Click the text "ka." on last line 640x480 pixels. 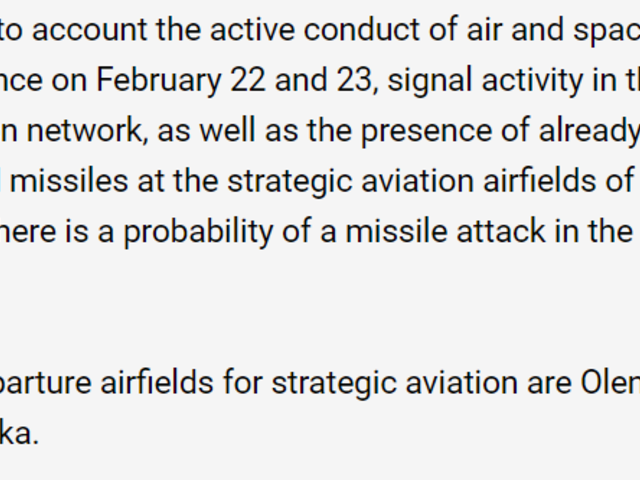click(x=19, y=433)
